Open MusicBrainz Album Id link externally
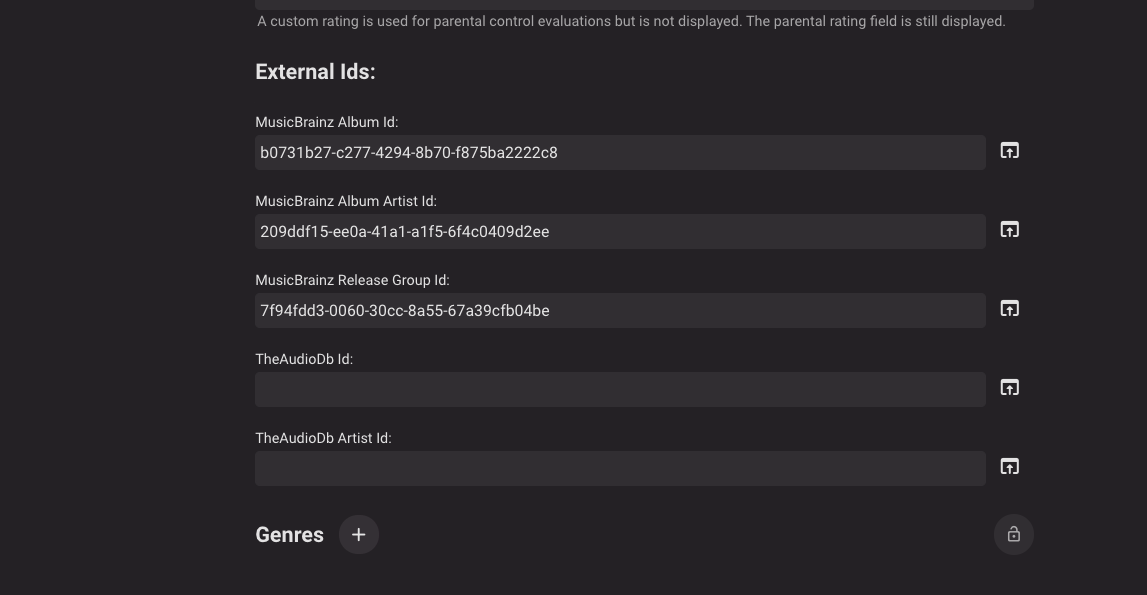This screenshot has height=595, width=1147. point(1009,150)
